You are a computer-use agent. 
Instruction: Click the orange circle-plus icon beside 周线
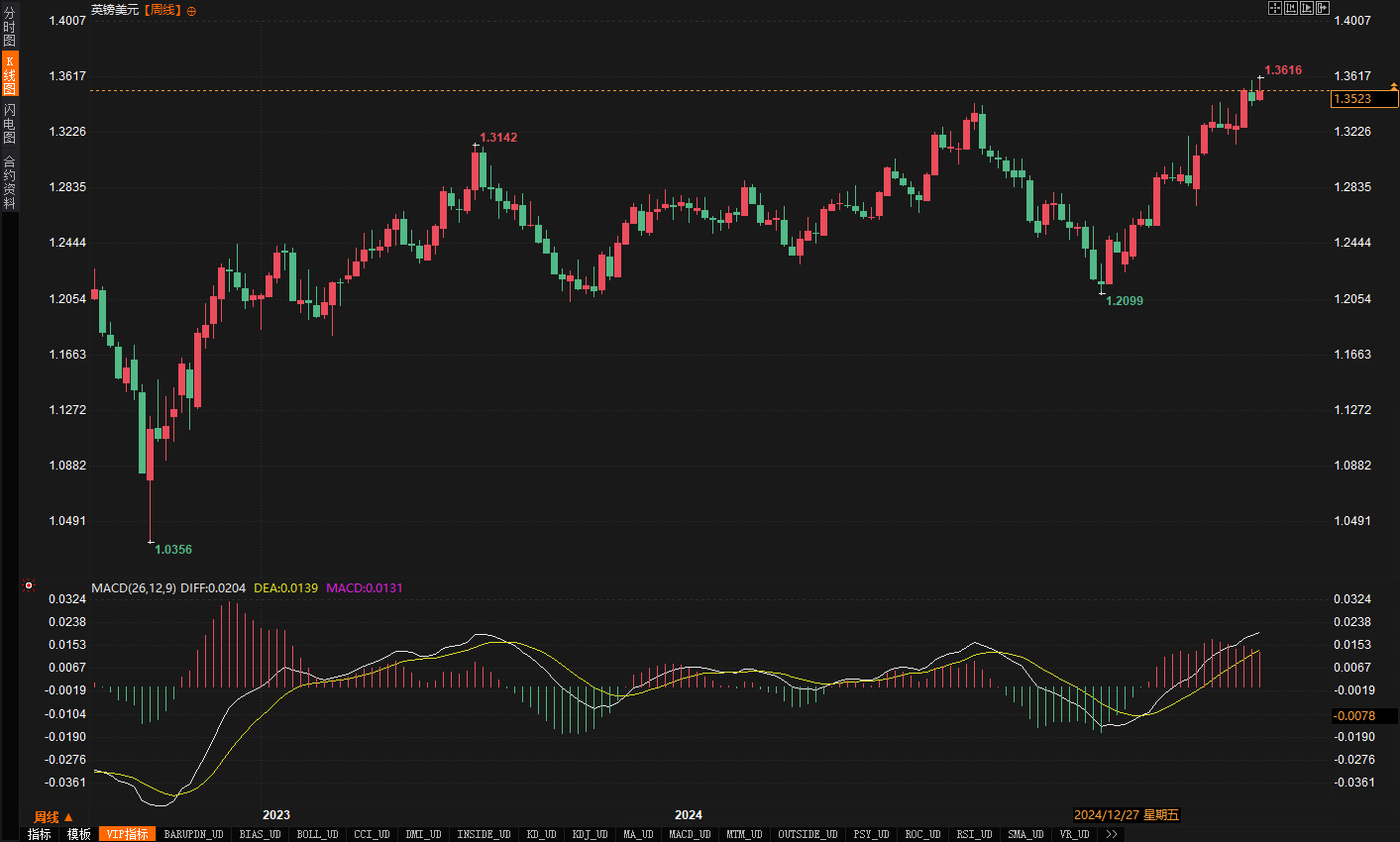click(191, 11)
